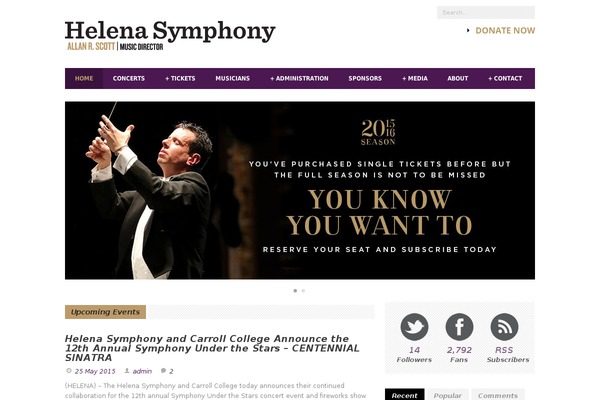The width and height of the screenshot is (600, 400).
Task: Click the 2015-16 season banner image
Action: (300, 190)
